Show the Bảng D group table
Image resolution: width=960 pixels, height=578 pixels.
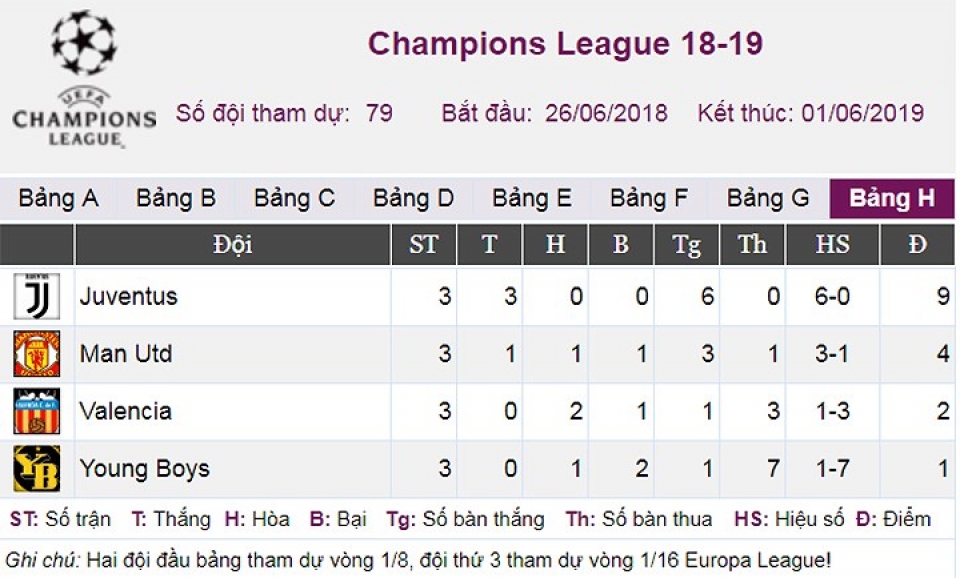pyautogui.click(x=413, y=199)
